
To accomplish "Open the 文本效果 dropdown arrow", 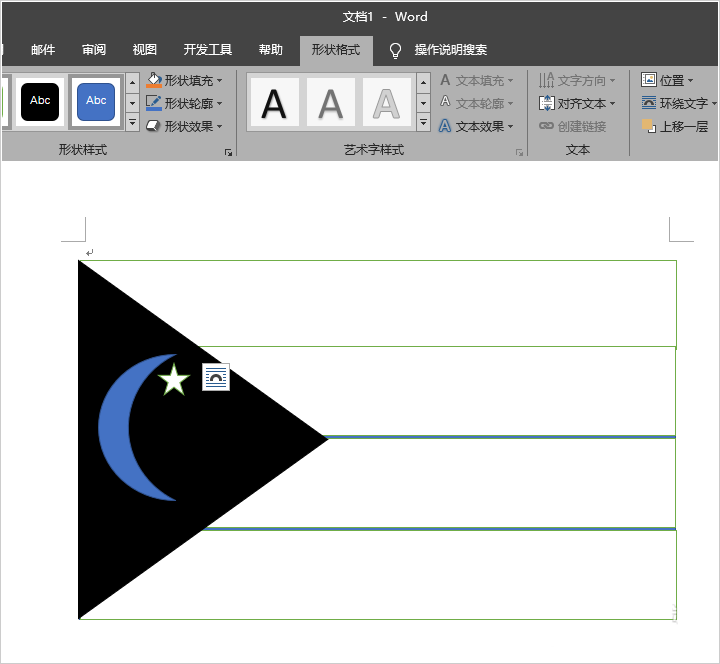I will 511,126.
